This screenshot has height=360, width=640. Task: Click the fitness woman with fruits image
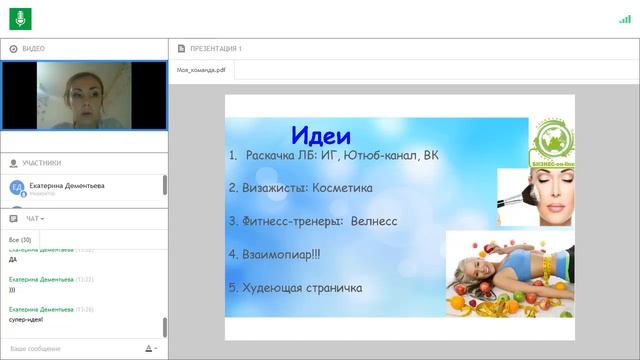click(x=510, y=274)
